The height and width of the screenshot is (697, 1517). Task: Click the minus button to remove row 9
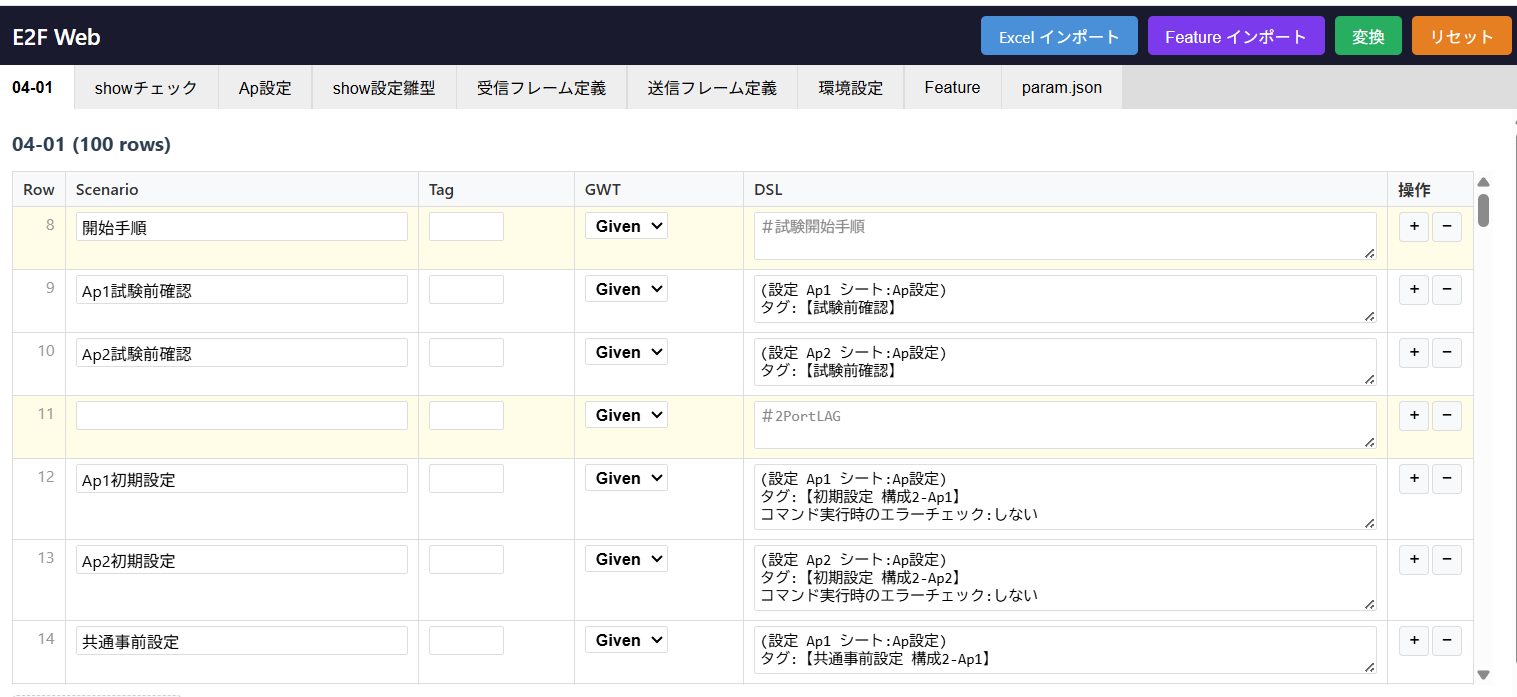pos(1447,289)
